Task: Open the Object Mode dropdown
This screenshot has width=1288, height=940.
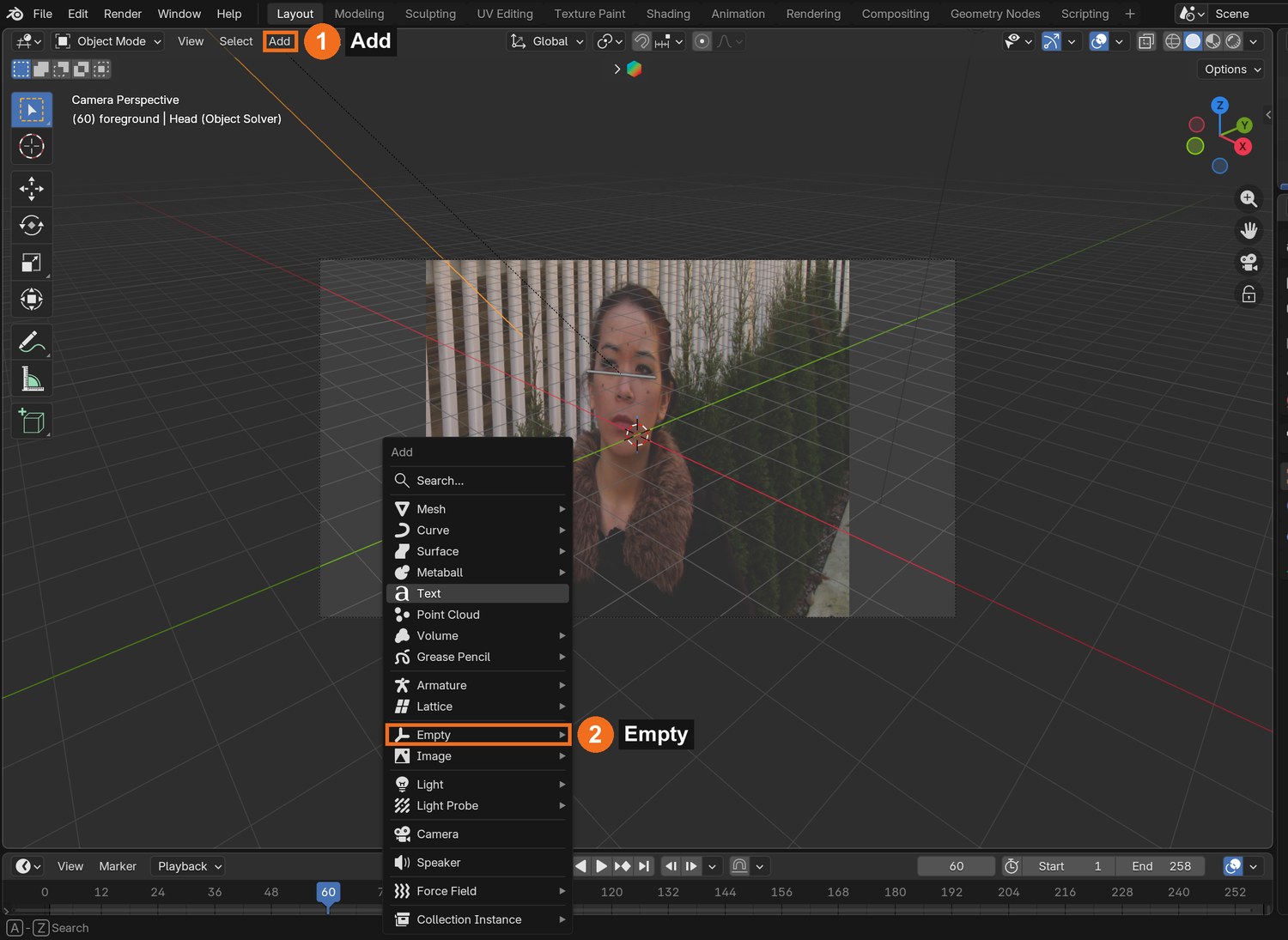Action: tap(108, 41)
